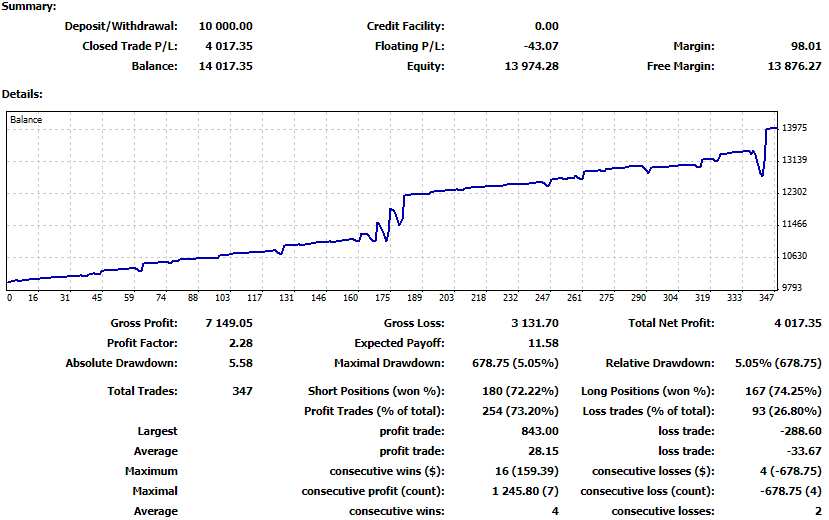Click the 103 x-axis tick label
This screenshot has height=520, width=829.
coord(223,298)
